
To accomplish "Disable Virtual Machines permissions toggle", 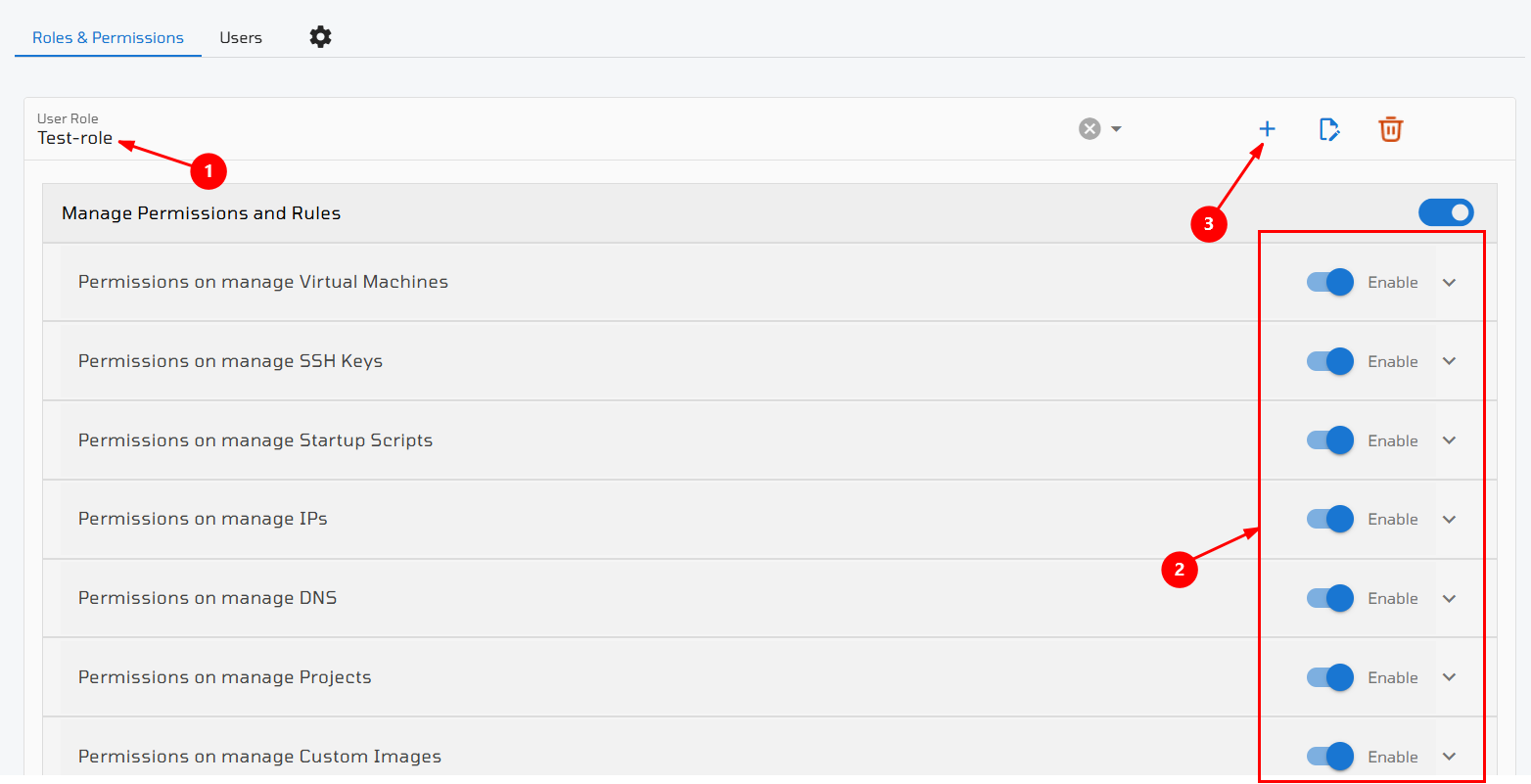I will [1330, 282].
